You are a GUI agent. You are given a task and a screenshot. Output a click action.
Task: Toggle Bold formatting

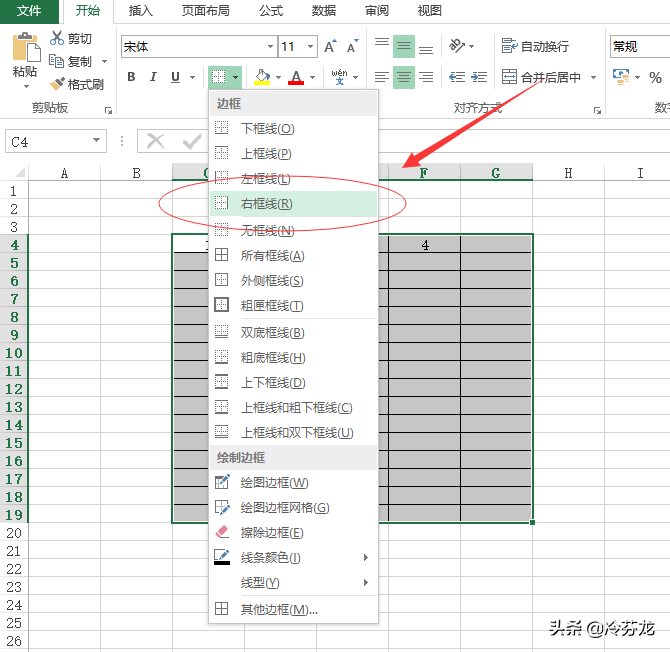pos(131,77)
